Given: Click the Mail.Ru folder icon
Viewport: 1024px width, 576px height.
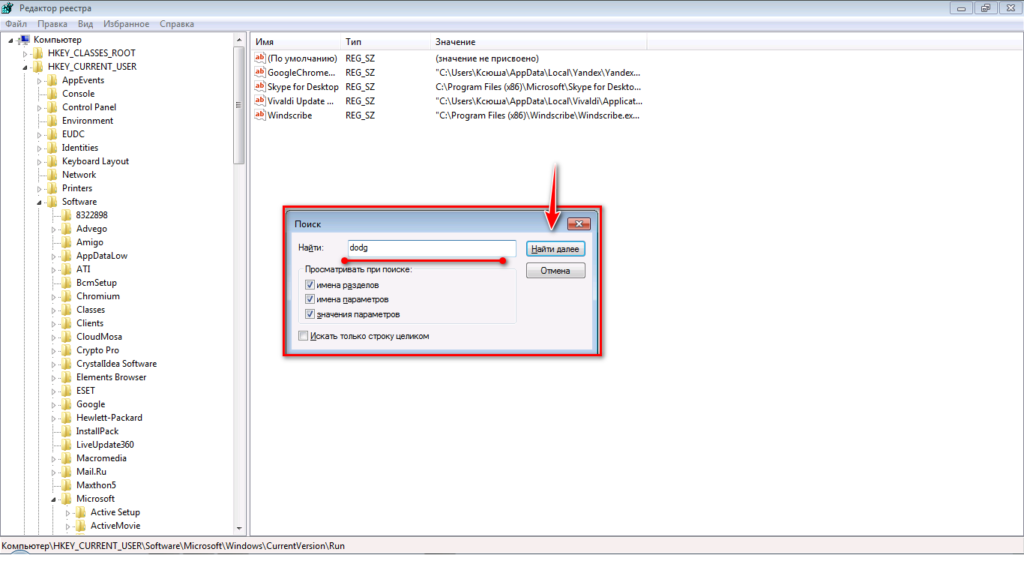Looking at the screenshot, I should coord(67,471).
